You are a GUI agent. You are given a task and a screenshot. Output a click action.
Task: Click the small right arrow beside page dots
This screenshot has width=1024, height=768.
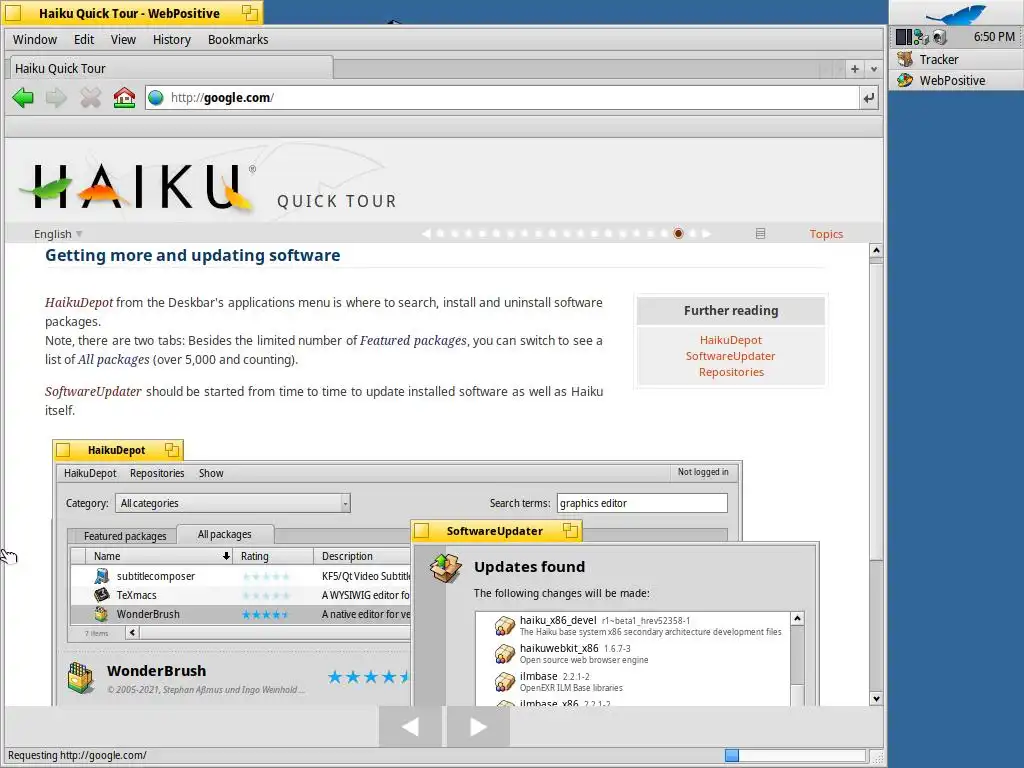coord(706,233)
